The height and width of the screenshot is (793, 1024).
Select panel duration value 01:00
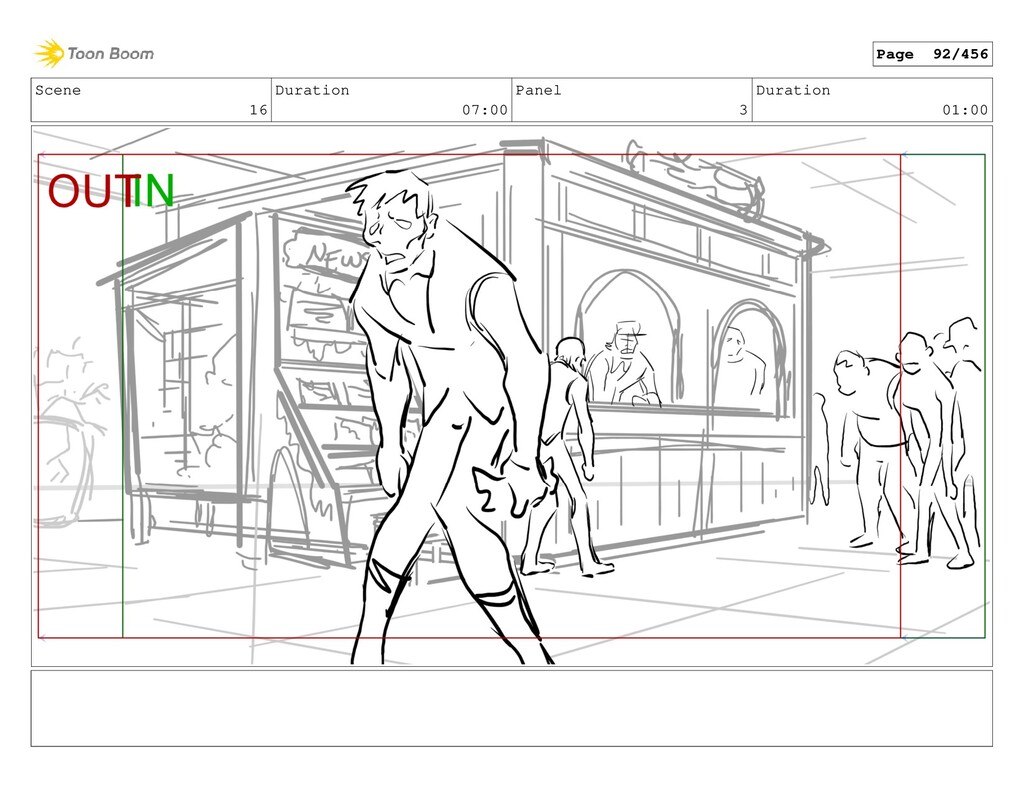pos(965,110)
